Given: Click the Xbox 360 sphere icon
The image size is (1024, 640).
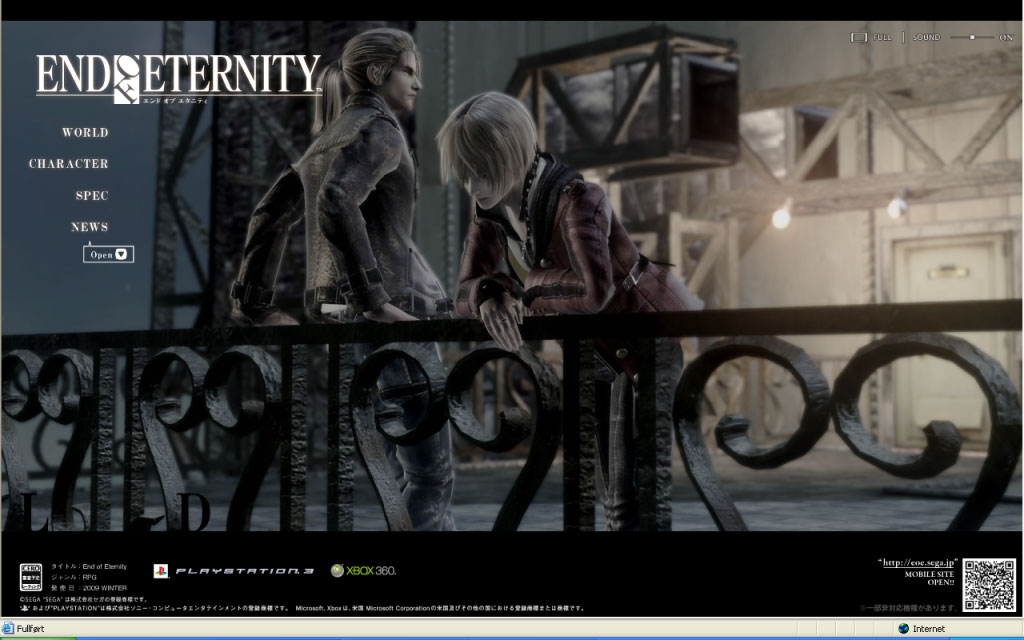Looking at the screenshot, I should click(x=337, y=571).
